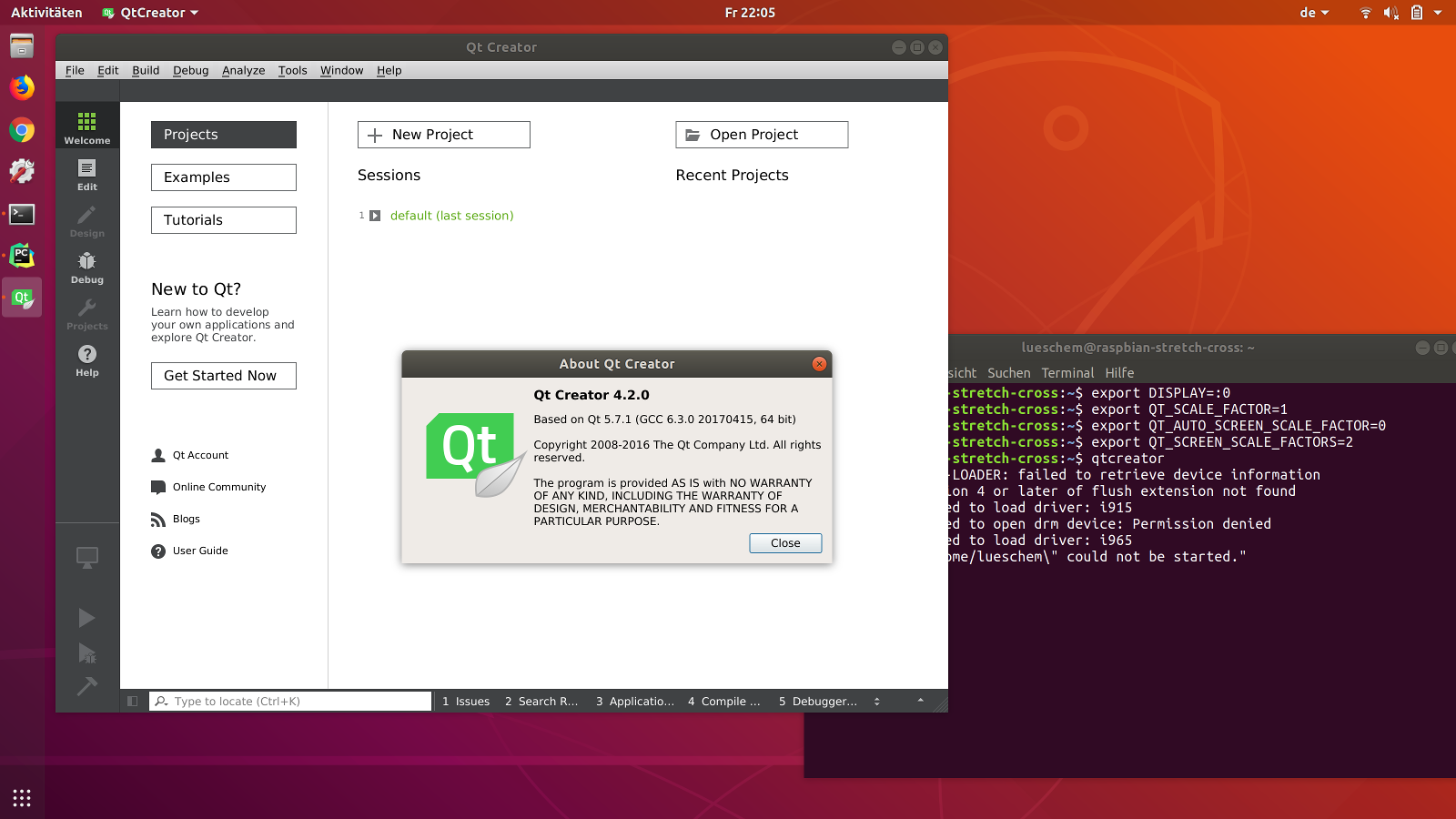Open the de keyboard layout dropdown
1456x819 pixels.
[1315, 13]
